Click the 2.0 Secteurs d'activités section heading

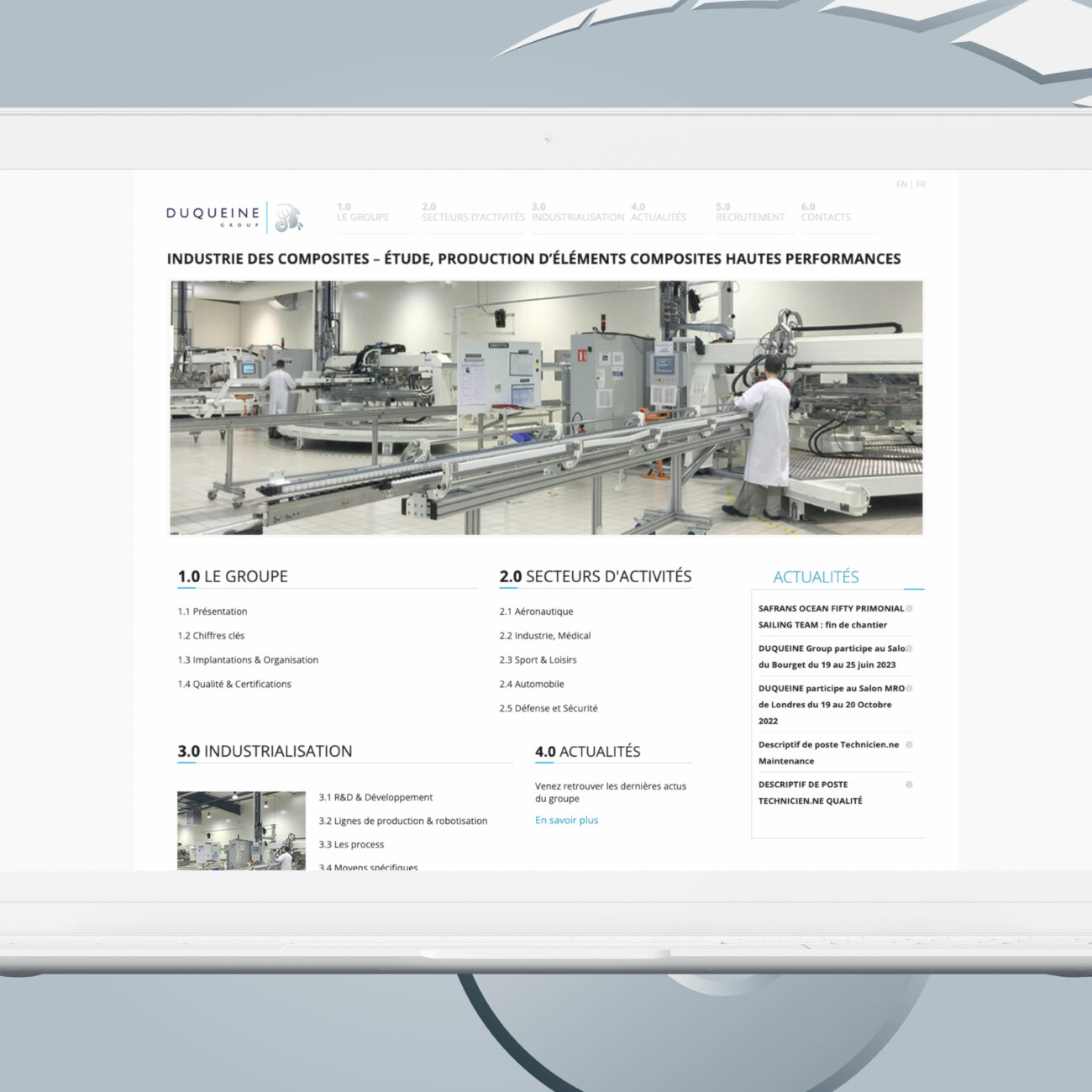click(x=596, y=576)
